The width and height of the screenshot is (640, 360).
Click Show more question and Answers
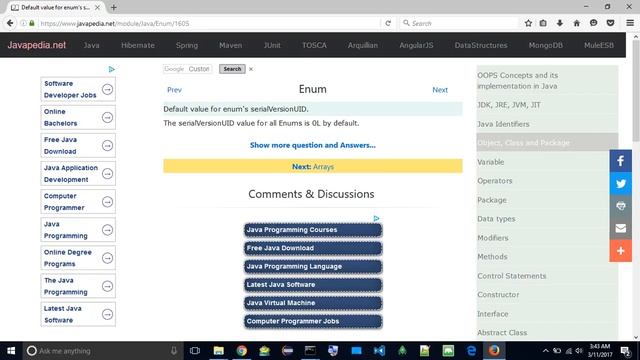tap(313, 145)
